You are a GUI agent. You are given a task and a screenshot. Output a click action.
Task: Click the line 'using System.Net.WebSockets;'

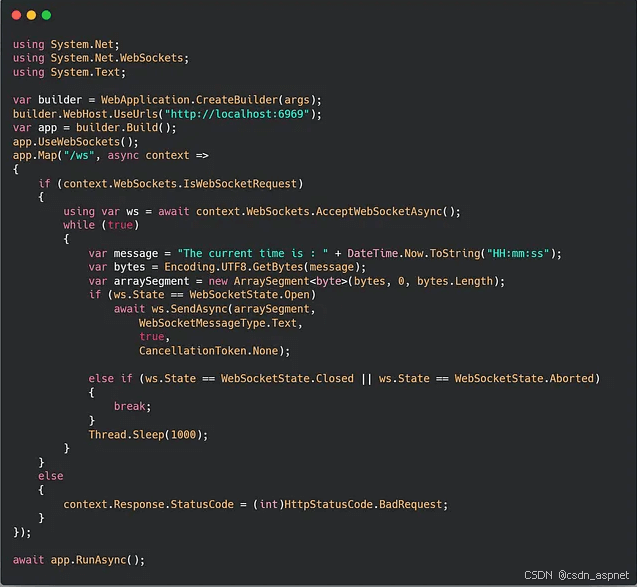101,58
